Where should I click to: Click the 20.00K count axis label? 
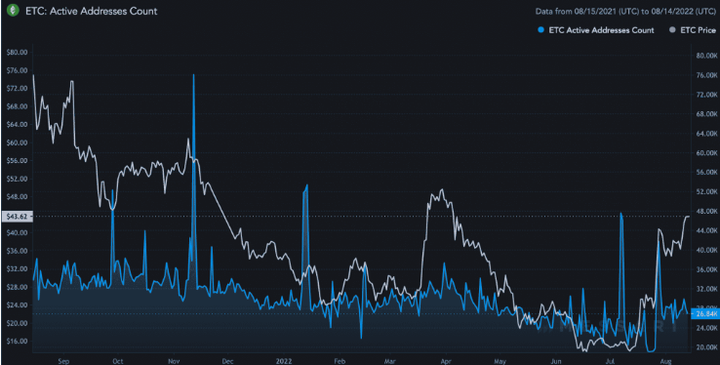[x=706, y=348]
